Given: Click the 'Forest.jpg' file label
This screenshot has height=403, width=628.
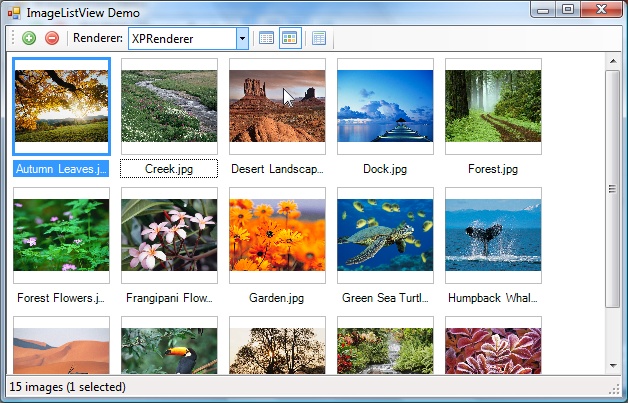Looking at the screenshot, I should coord(493,169).
